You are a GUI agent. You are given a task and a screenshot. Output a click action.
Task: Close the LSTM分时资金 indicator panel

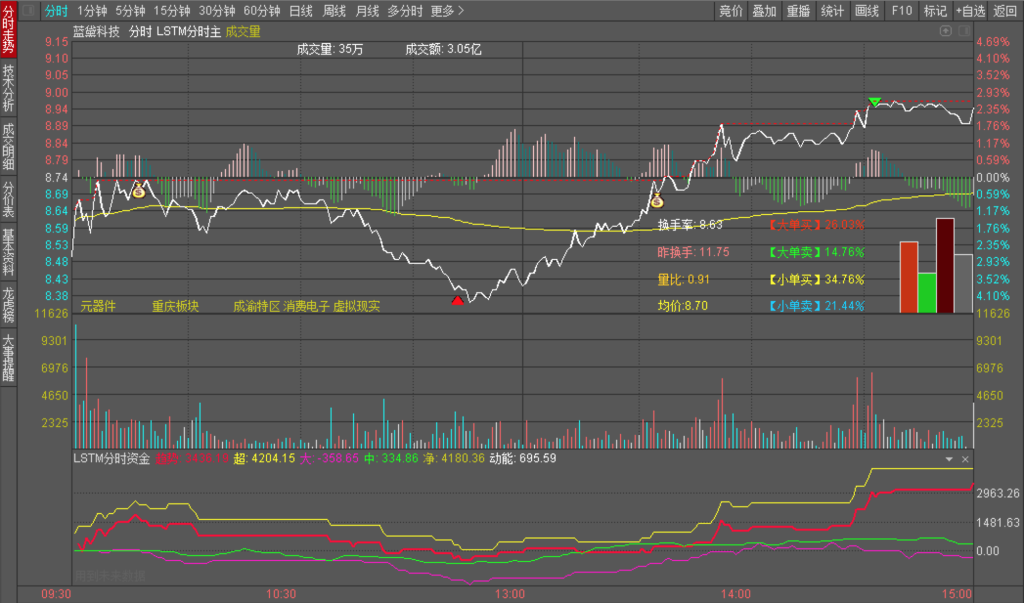pyautogui.click(x=966, y=459)
